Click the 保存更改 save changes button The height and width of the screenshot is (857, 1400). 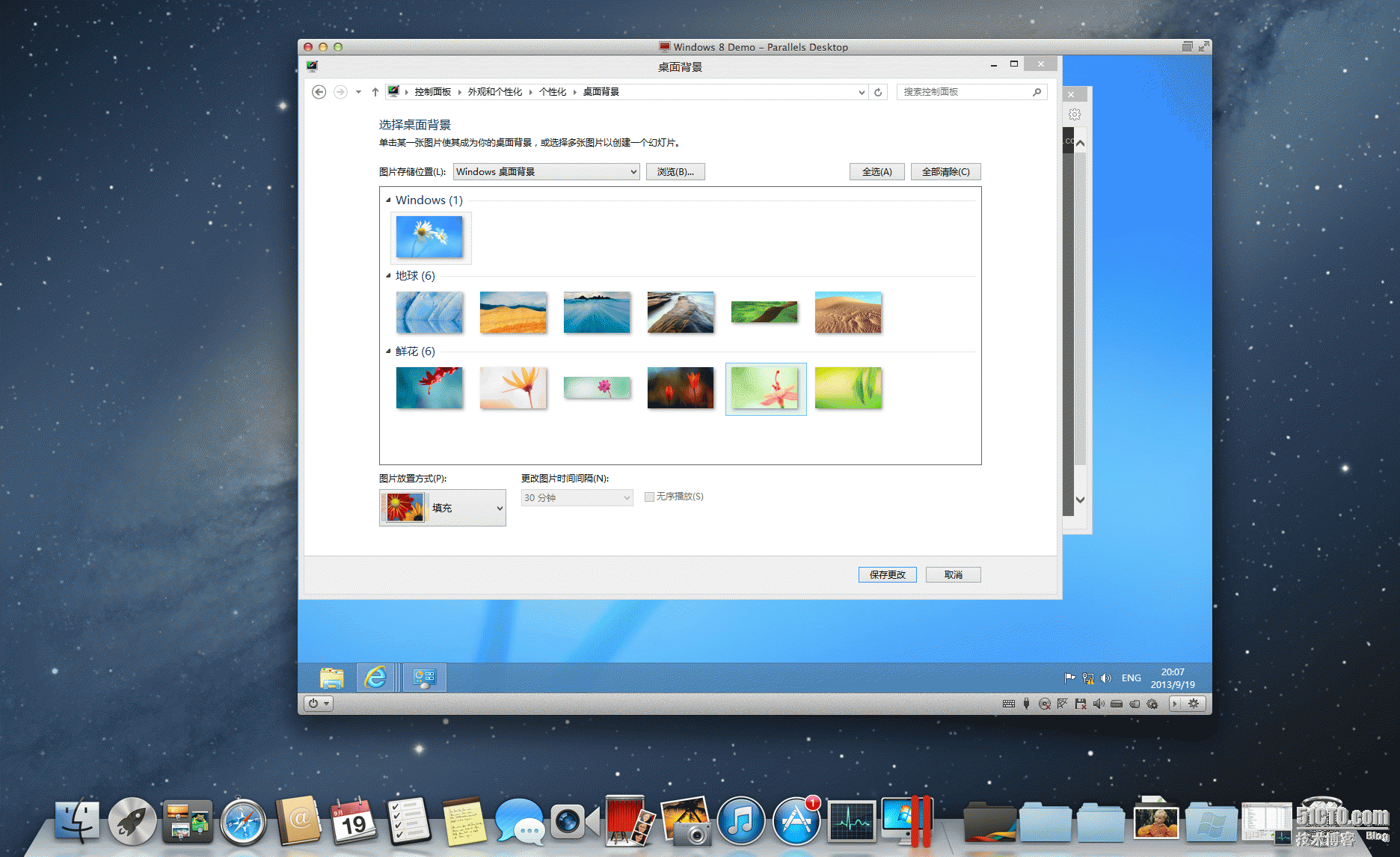pos(888,574)
